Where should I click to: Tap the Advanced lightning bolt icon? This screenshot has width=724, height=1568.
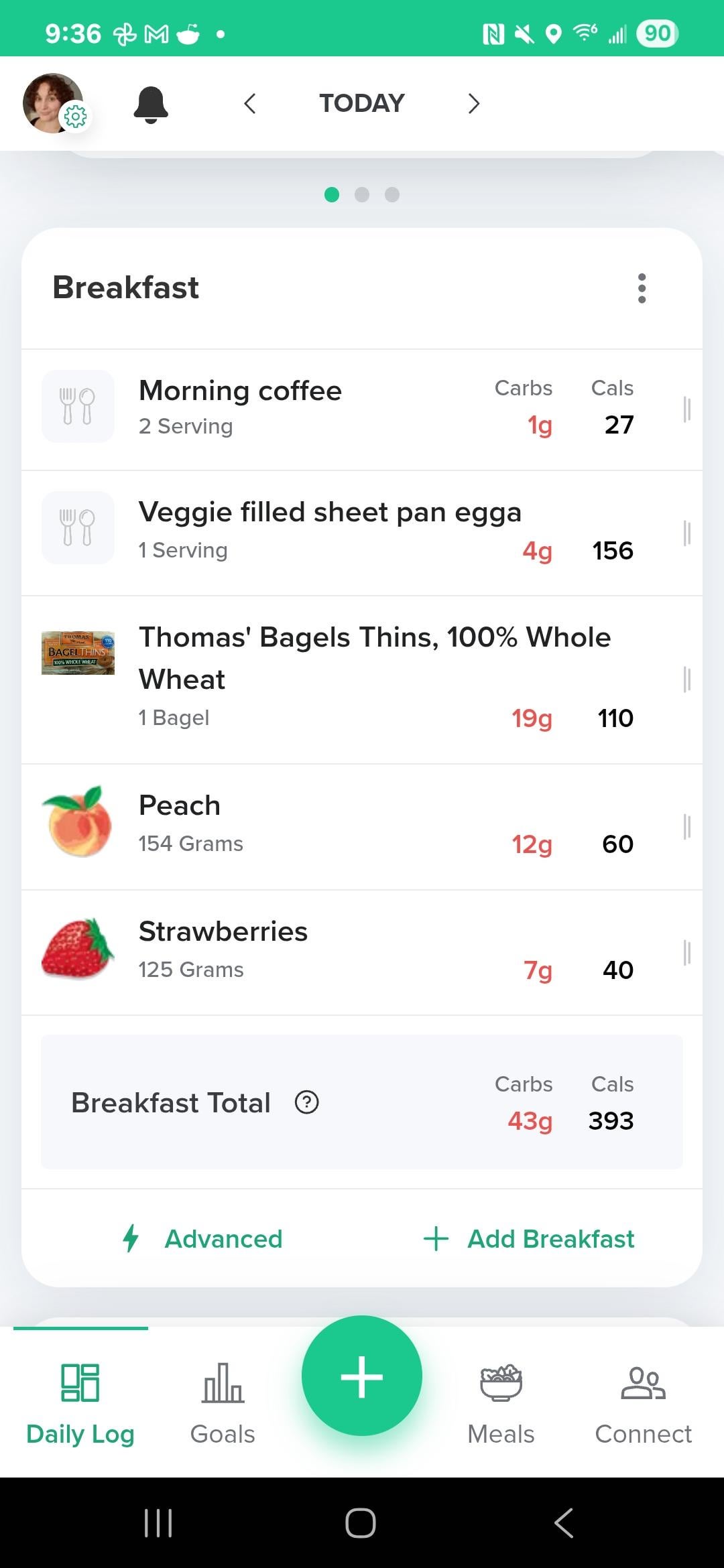click(x=131, y=1238)
